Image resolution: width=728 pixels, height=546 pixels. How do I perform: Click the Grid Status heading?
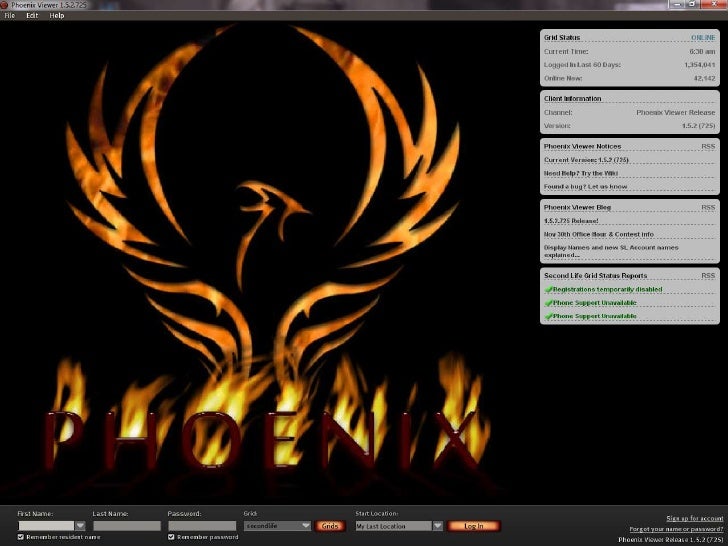[562, 38]
